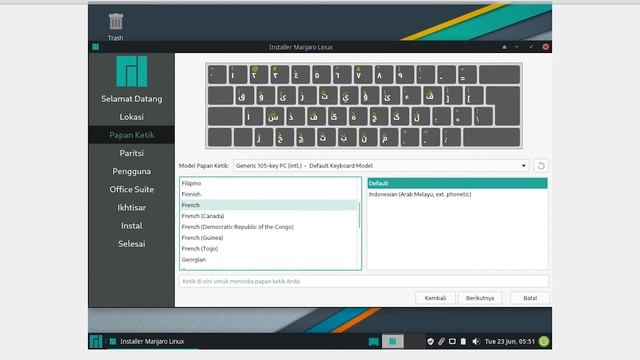Viewport: 640px width, 360px height.
Task: Open the clock showing Tue 23 Jun, 05:51
Action: point(509,341)
